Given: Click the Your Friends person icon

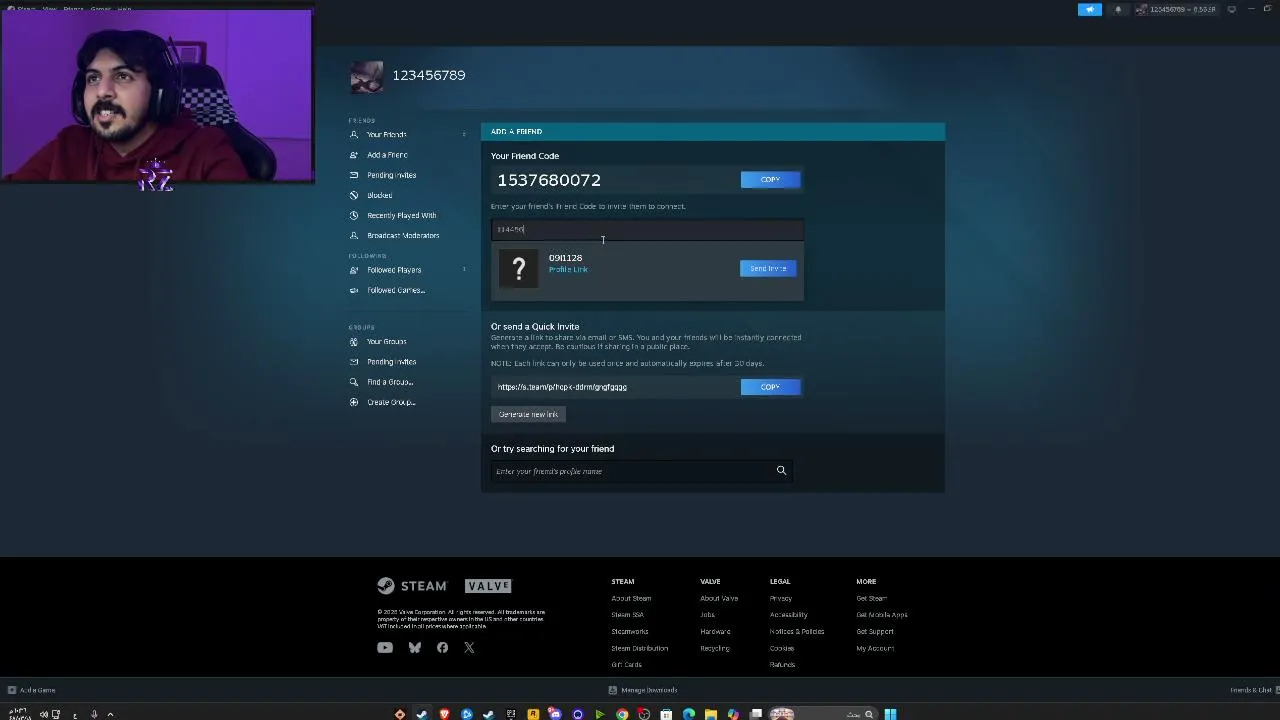Looking at the screenshot, I should (x=354, y=135).
